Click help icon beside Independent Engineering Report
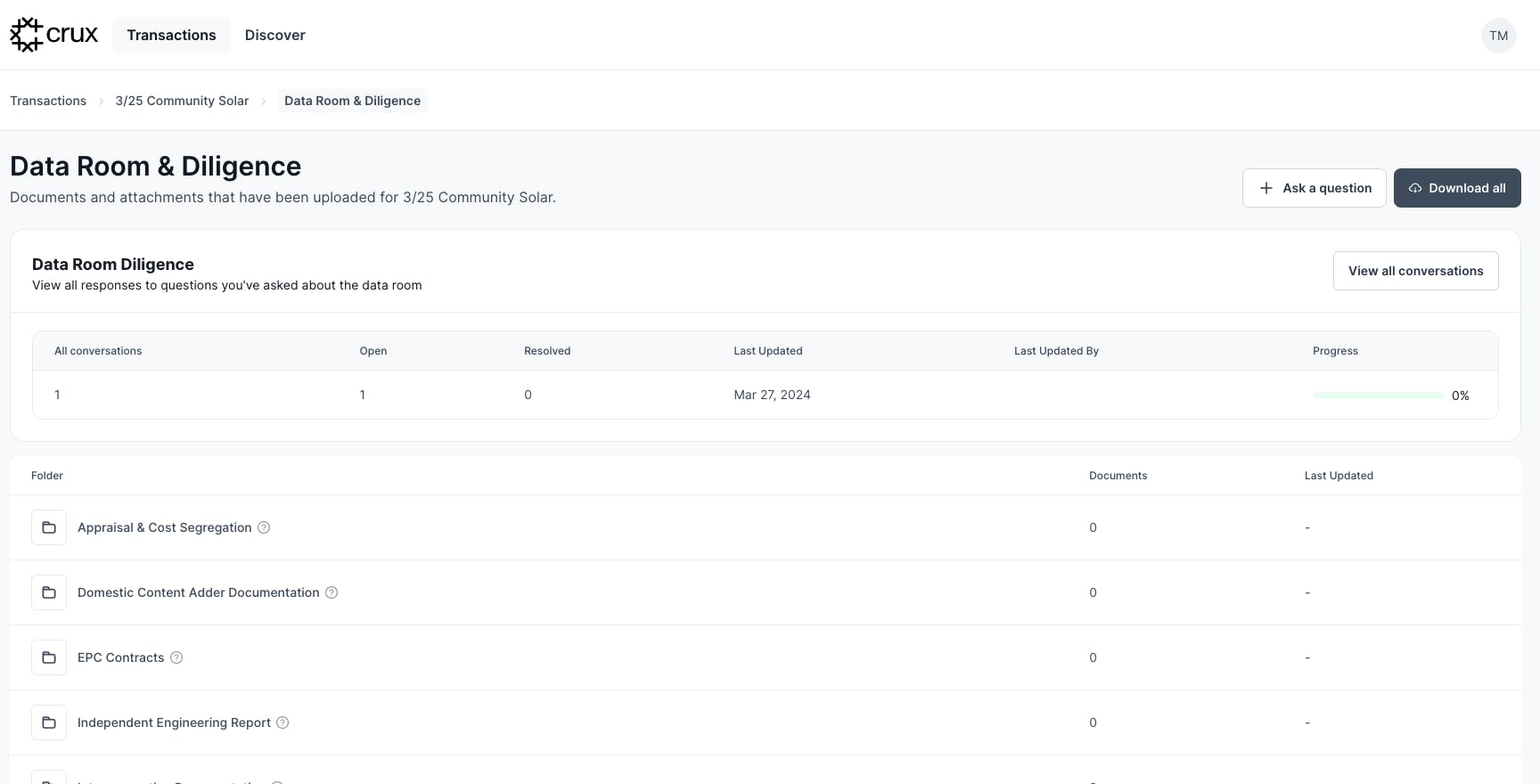This screenshot has height=784, width=1540. point(283,723)
